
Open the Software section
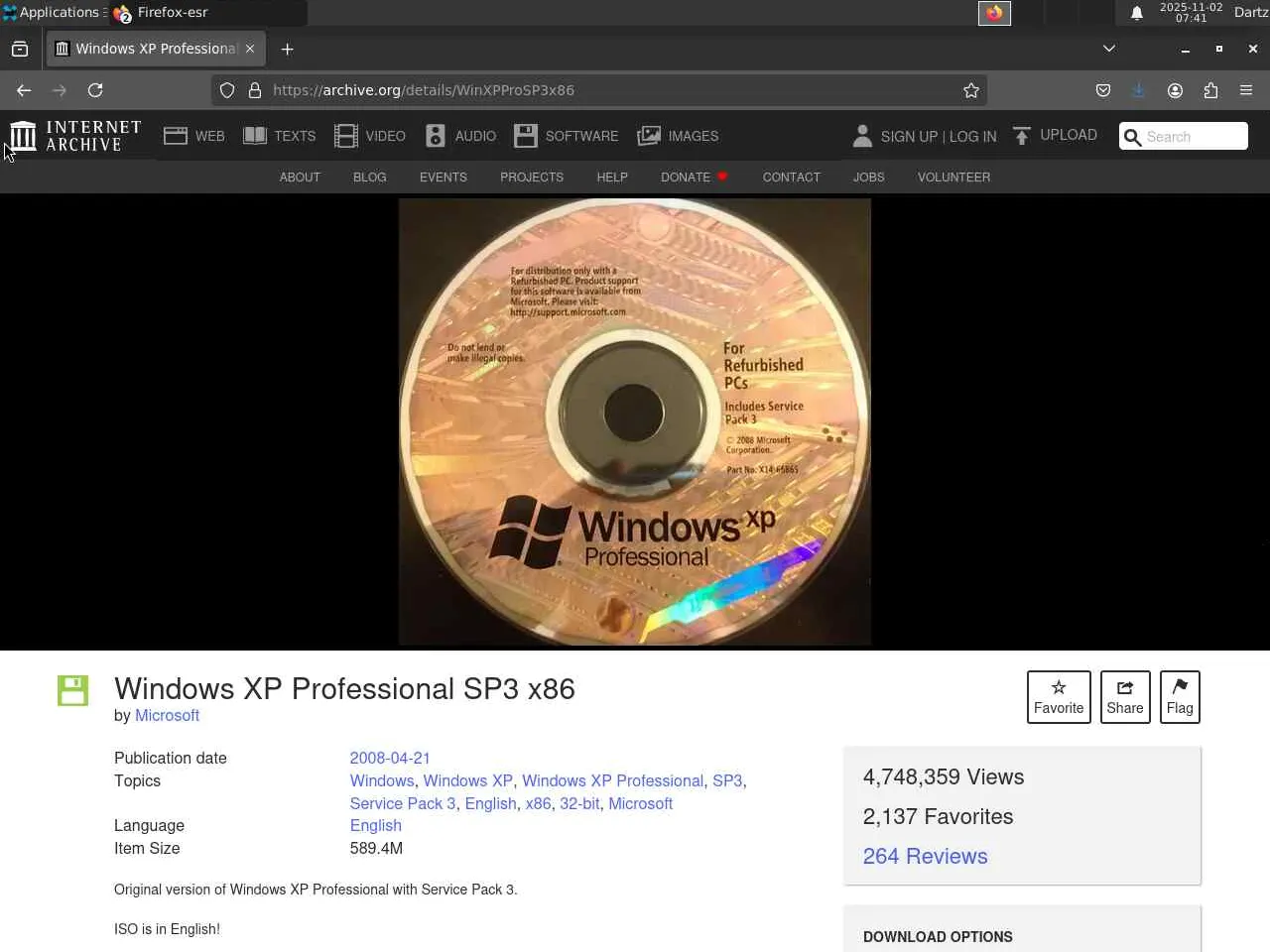[x=567, y=136]
